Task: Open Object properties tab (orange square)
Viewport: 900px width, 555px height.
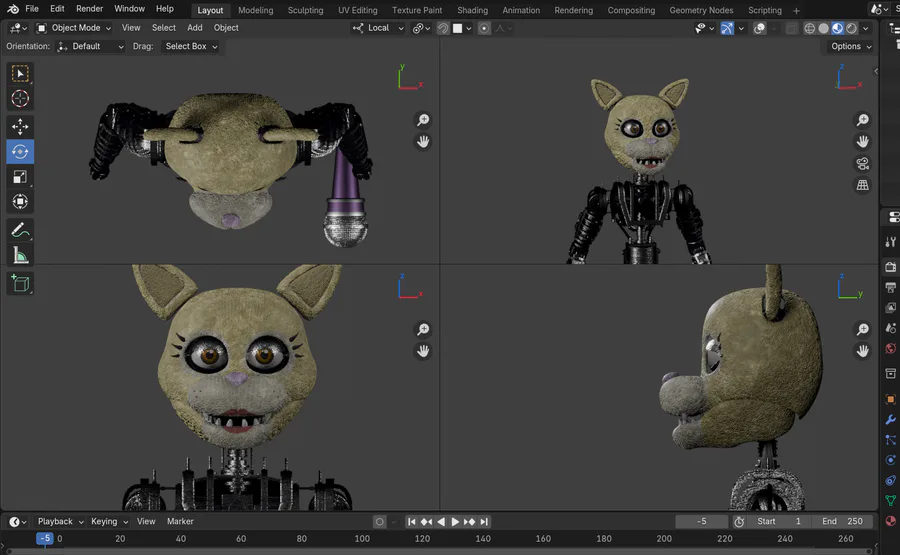Action: click(891, 399)
